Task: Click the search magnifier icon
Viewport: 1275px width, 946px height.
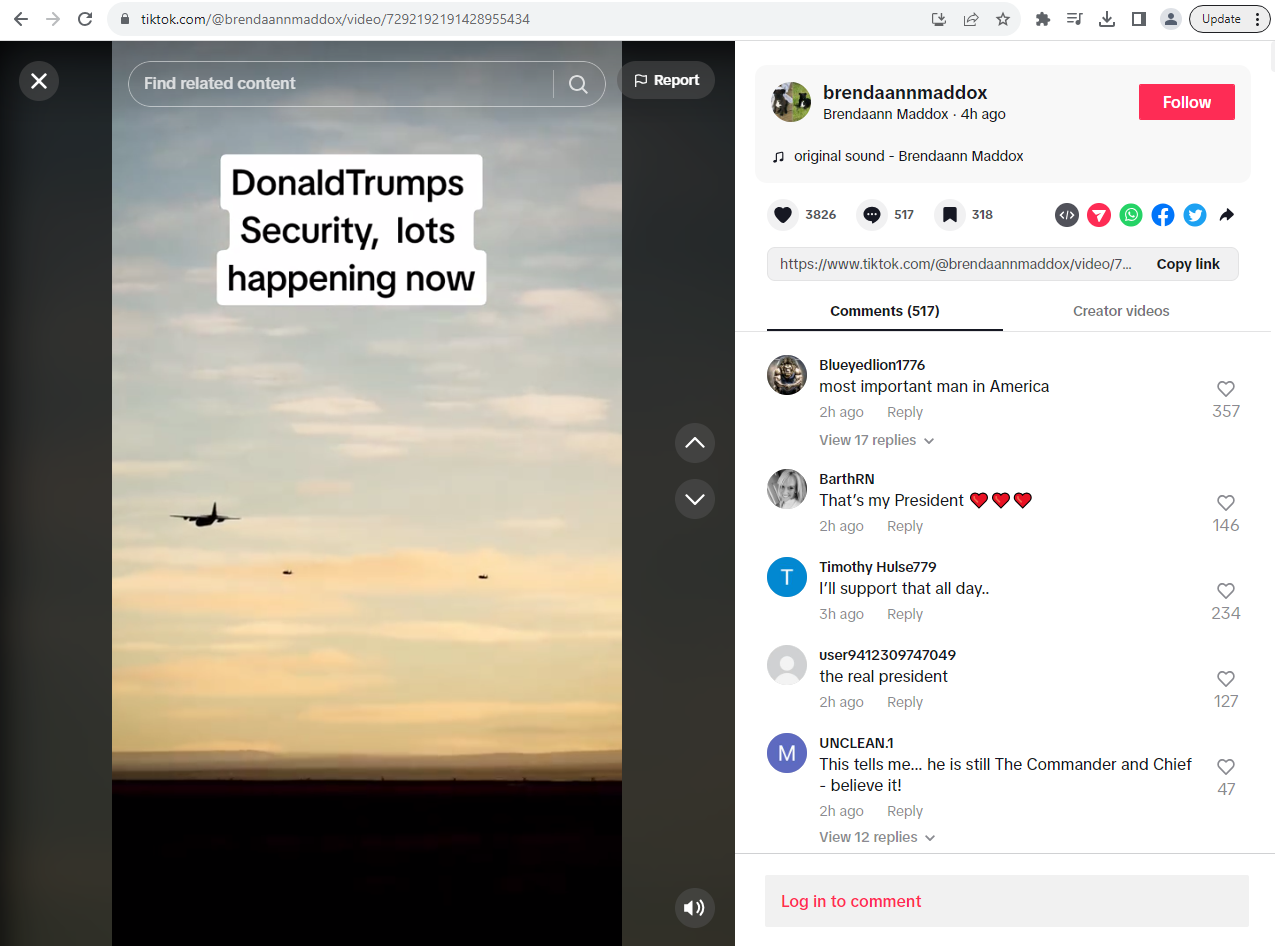Action: point(578,84)
